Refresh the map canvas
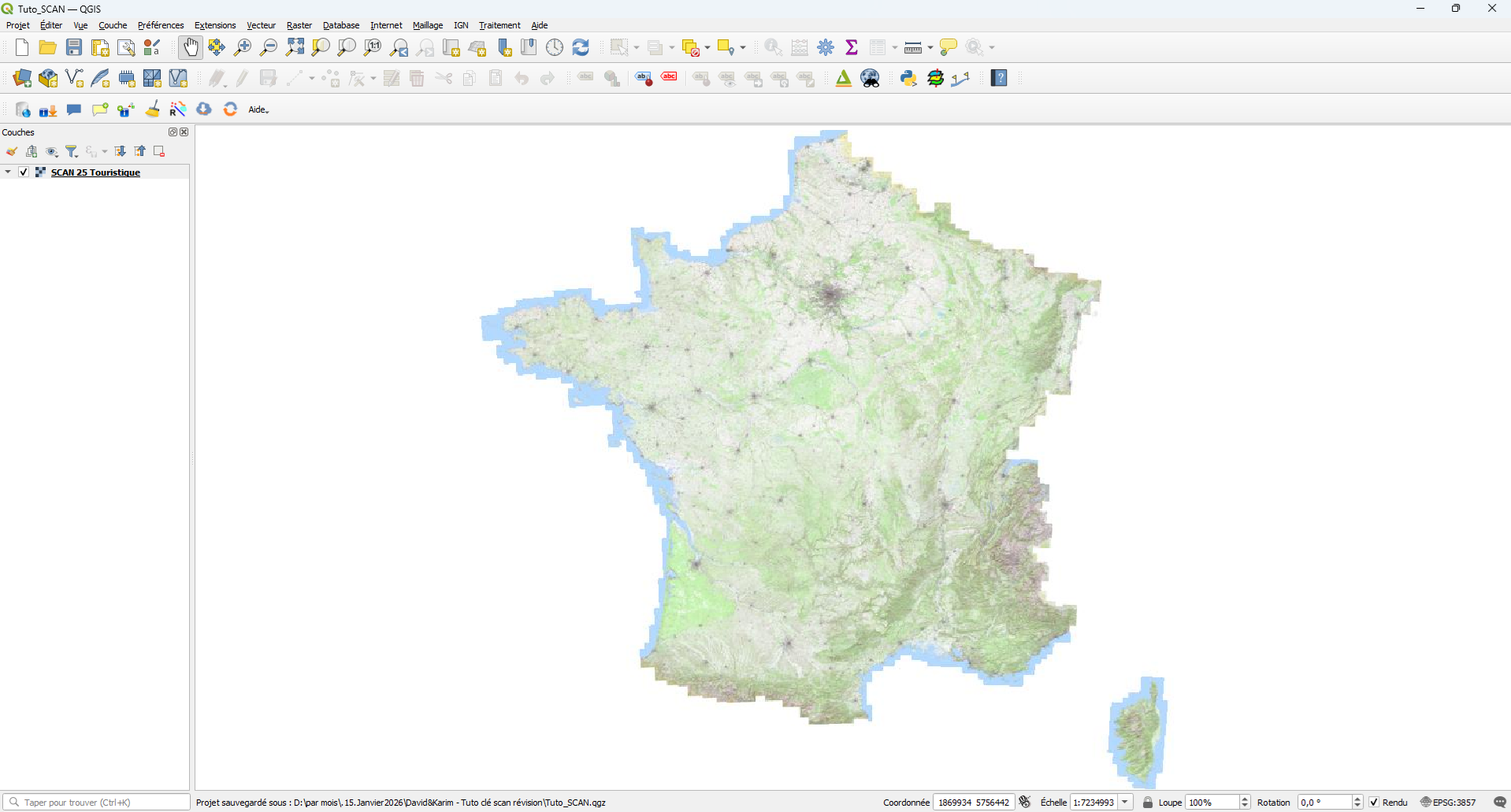Image resolution: width=1511 pixels, height=812 pixels. [x=581, y=47]
